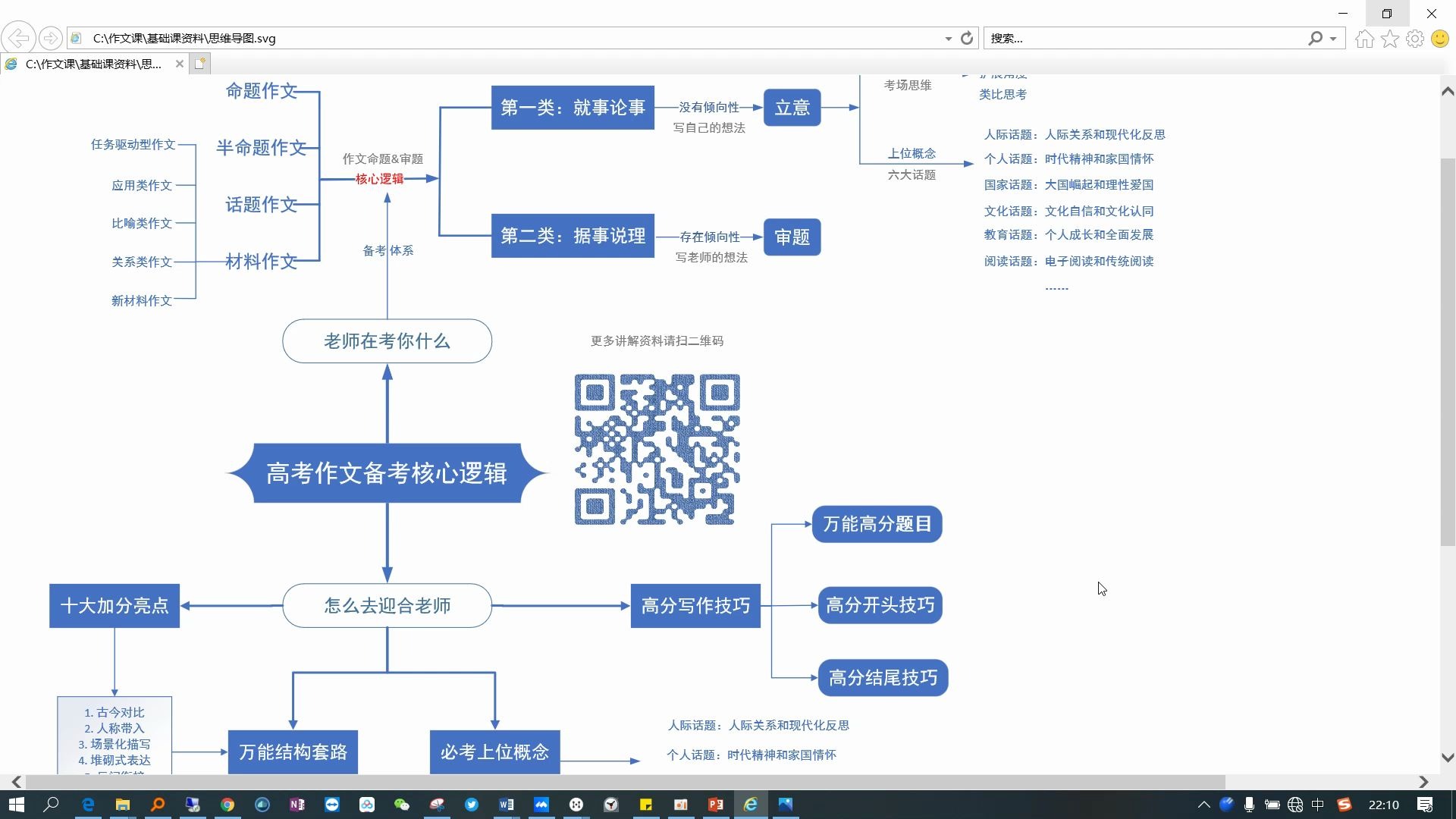Image resolution: width=1456 pixels, height=819 pixels.
Task: Click the 任务驱动型作文 text
Action: [x=133, y=144]
